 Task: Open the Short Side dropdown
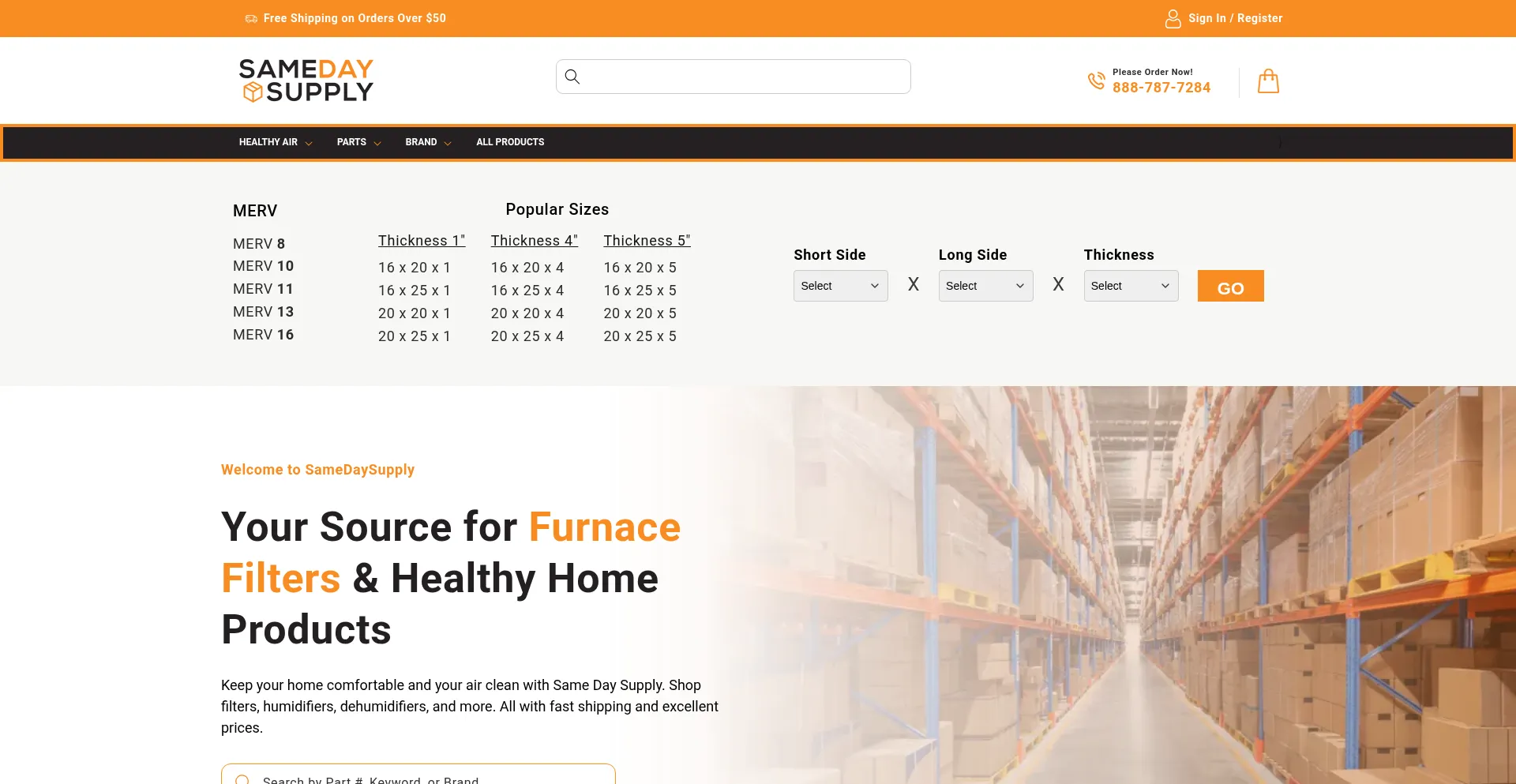click(840, 286)
